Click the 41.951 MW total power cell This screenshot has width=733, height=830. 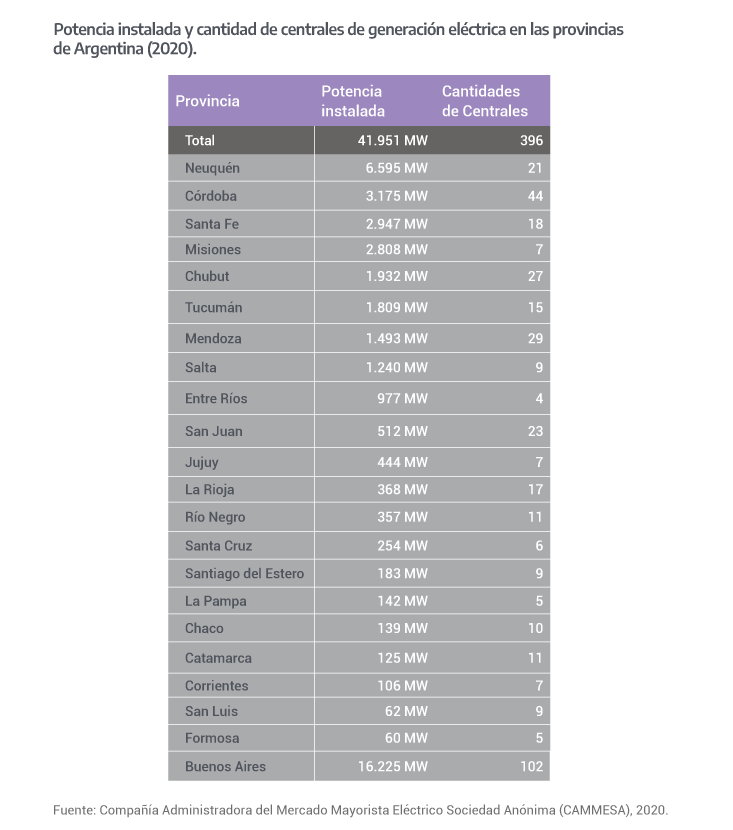click(392, 141)
